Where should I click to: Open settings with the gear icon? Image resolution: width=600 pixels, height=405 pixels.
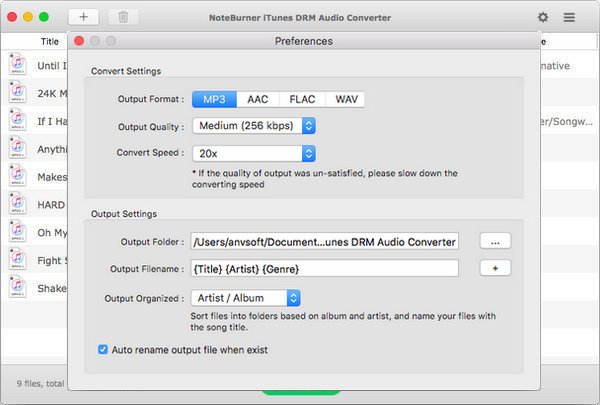point(543,17)
